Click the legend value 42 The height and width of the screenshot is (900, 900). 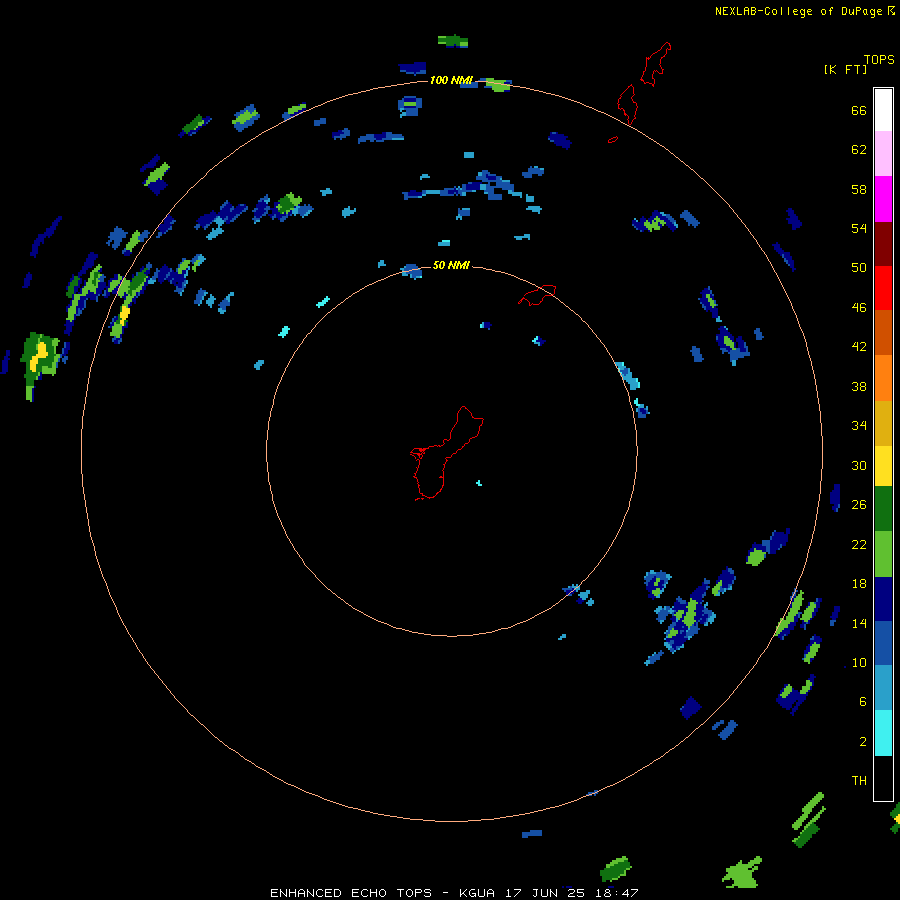(x=859, y=347)
